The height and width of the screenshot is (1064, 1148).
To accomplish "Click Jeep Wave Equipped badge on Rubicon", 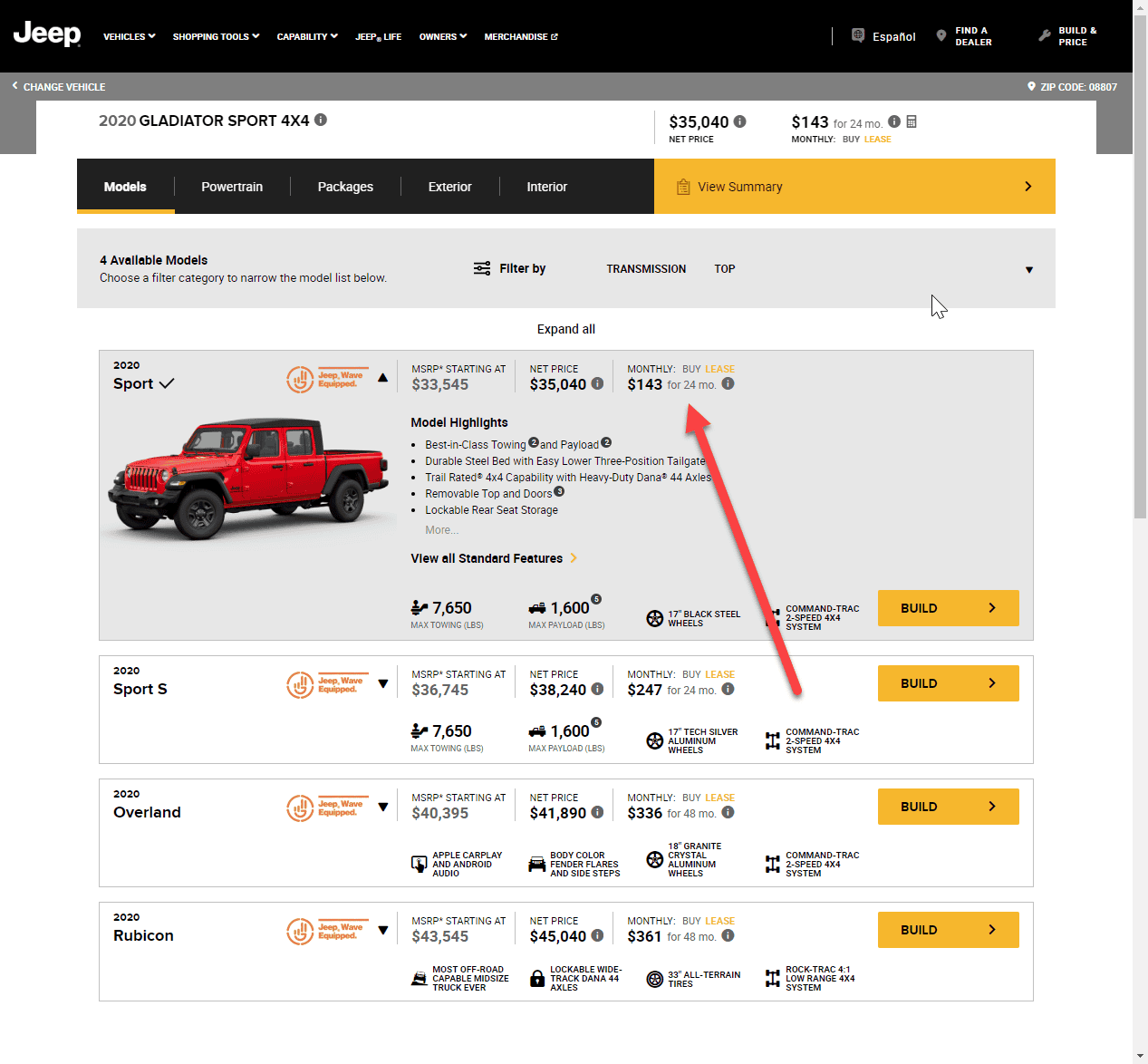I will [325, 931].
